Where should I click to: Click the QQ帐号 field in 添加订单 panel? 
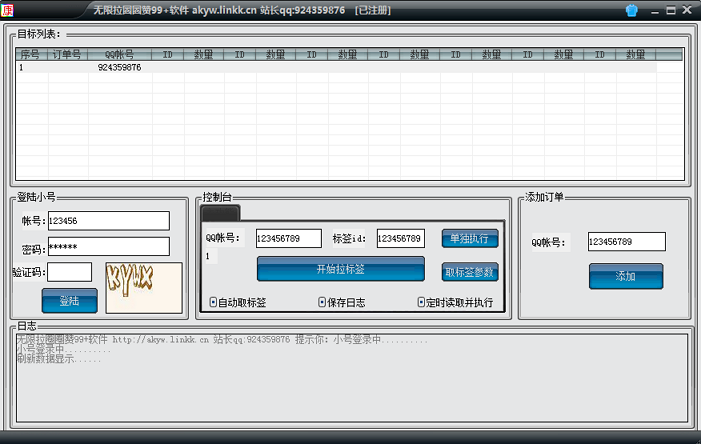(x=626, y=241)
